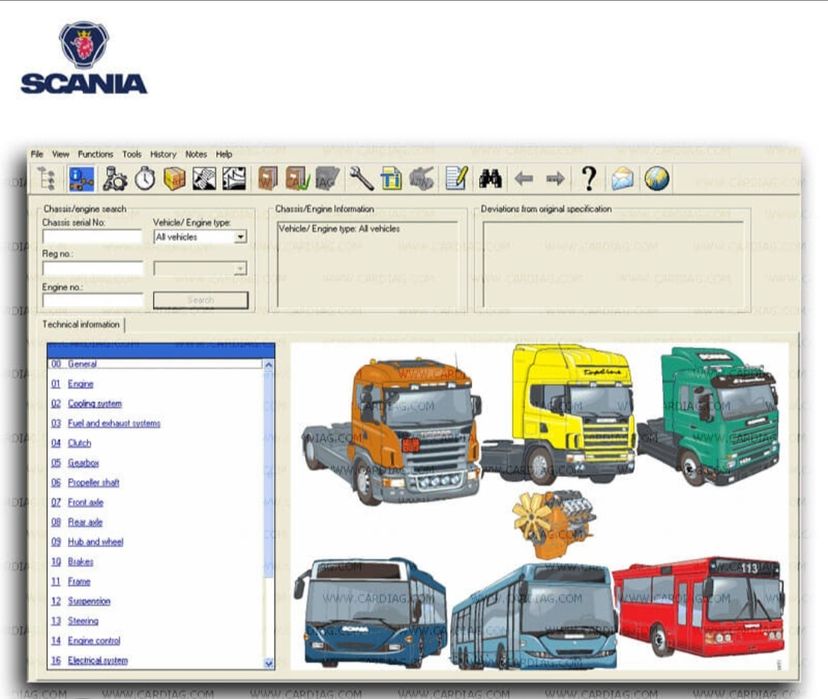Click the Reg no input field
Viewport: 828px width, 699px height.
point(92,269)
